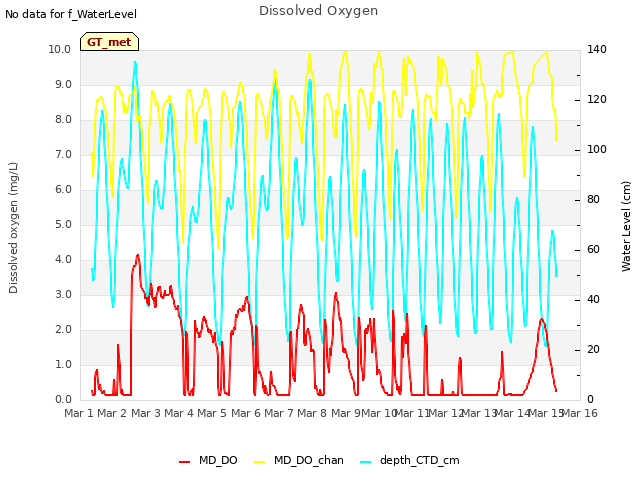Click the 2.0 left axis value
Screen dimensions: 640x480
pyautogui.click(x=63, y=330)
